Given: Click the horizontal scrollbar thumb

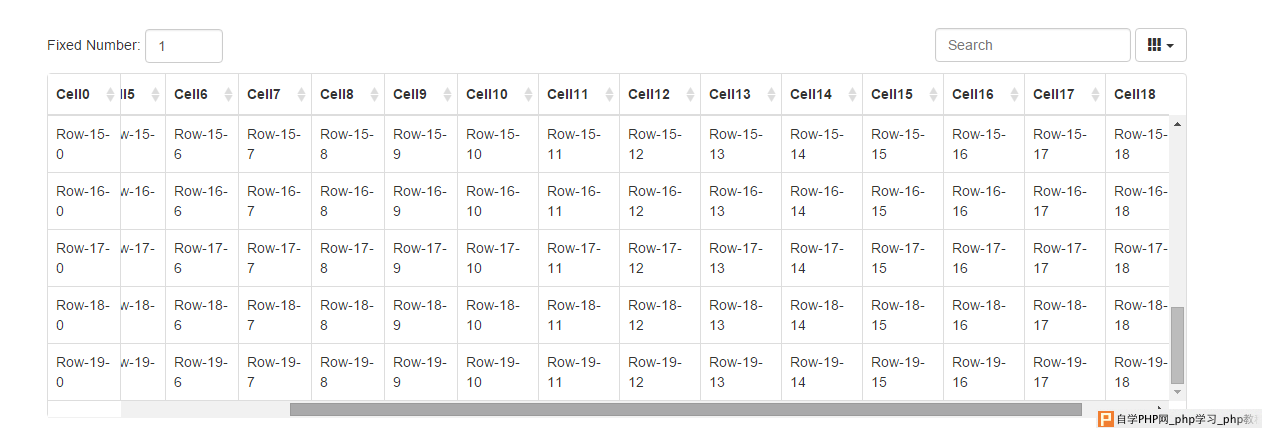Looking at the screenshot, I should click(686, 409).
